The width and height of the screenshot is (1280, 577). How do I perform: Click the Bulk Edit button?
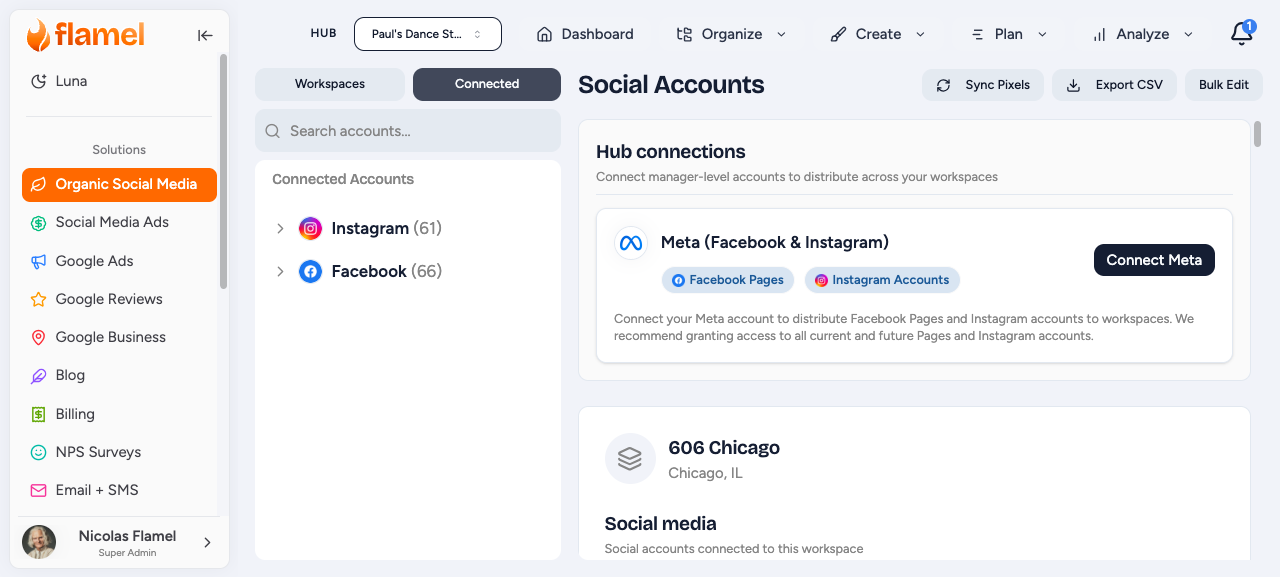click(x=1224, y=85)
